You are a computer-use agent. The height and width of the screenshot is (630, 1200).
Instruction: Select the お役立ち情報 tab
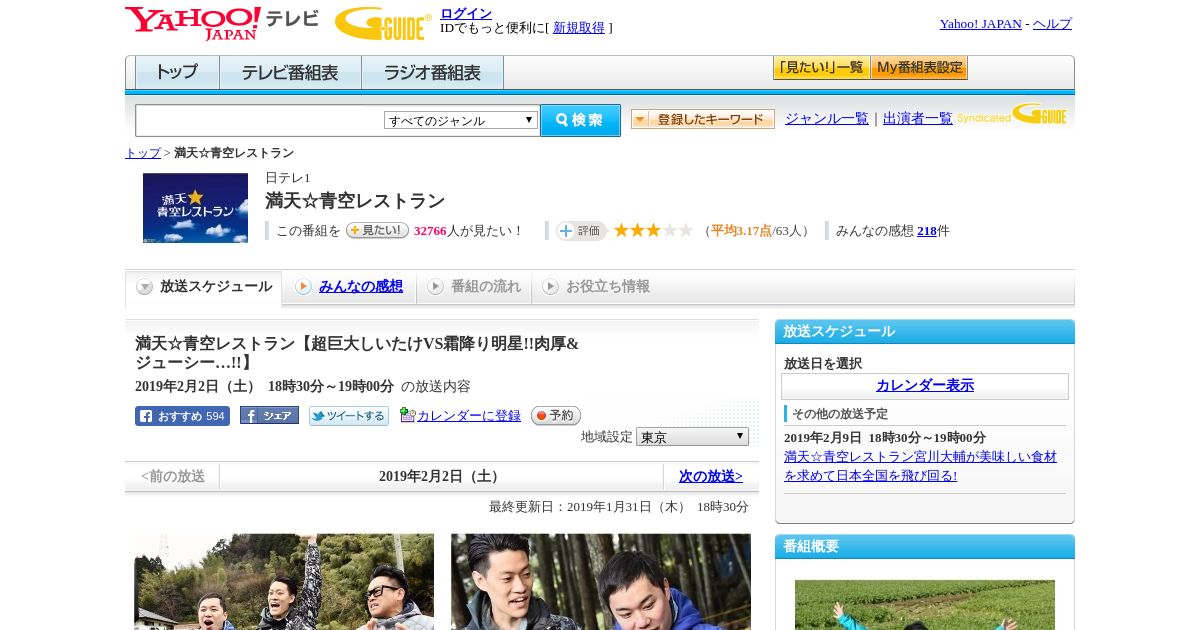pyautogui.click(x=596, y=287)
